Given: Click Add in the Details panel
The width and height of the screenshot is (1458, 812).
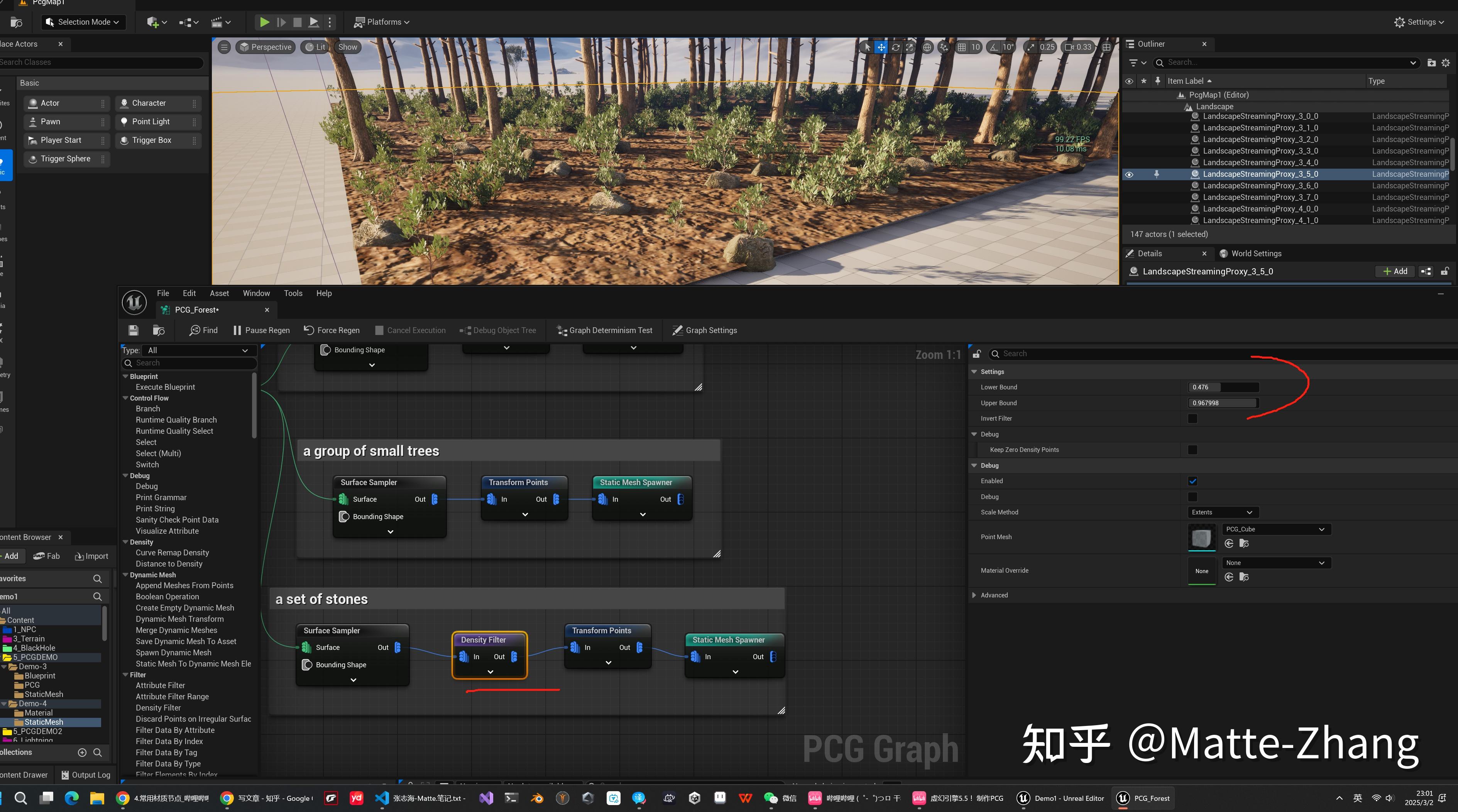Looking at the screenshot, I should coord(1395,271).
